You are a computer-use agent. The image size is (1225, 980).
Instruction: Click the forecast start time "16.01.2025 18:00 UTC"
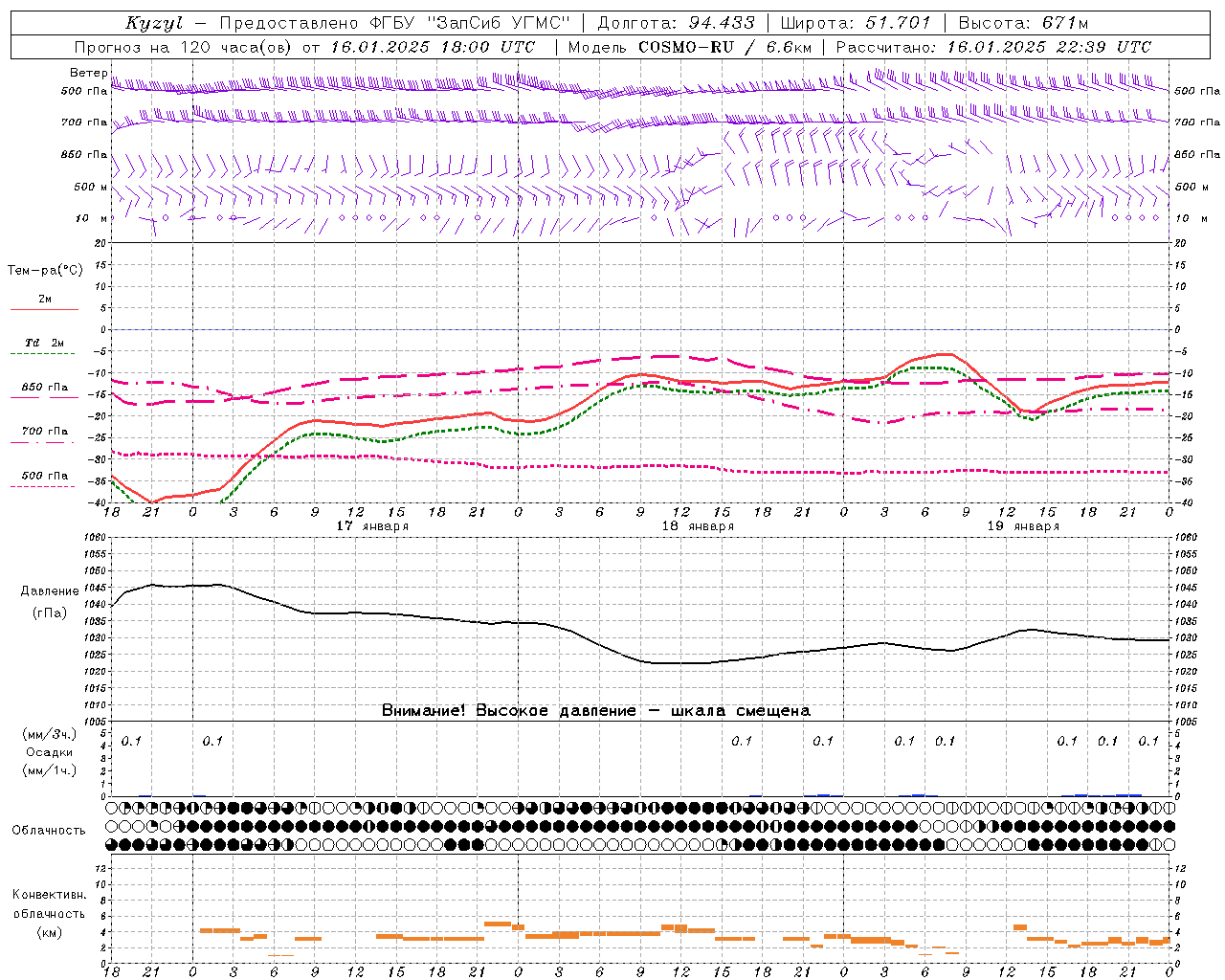(x=433, y=47)
